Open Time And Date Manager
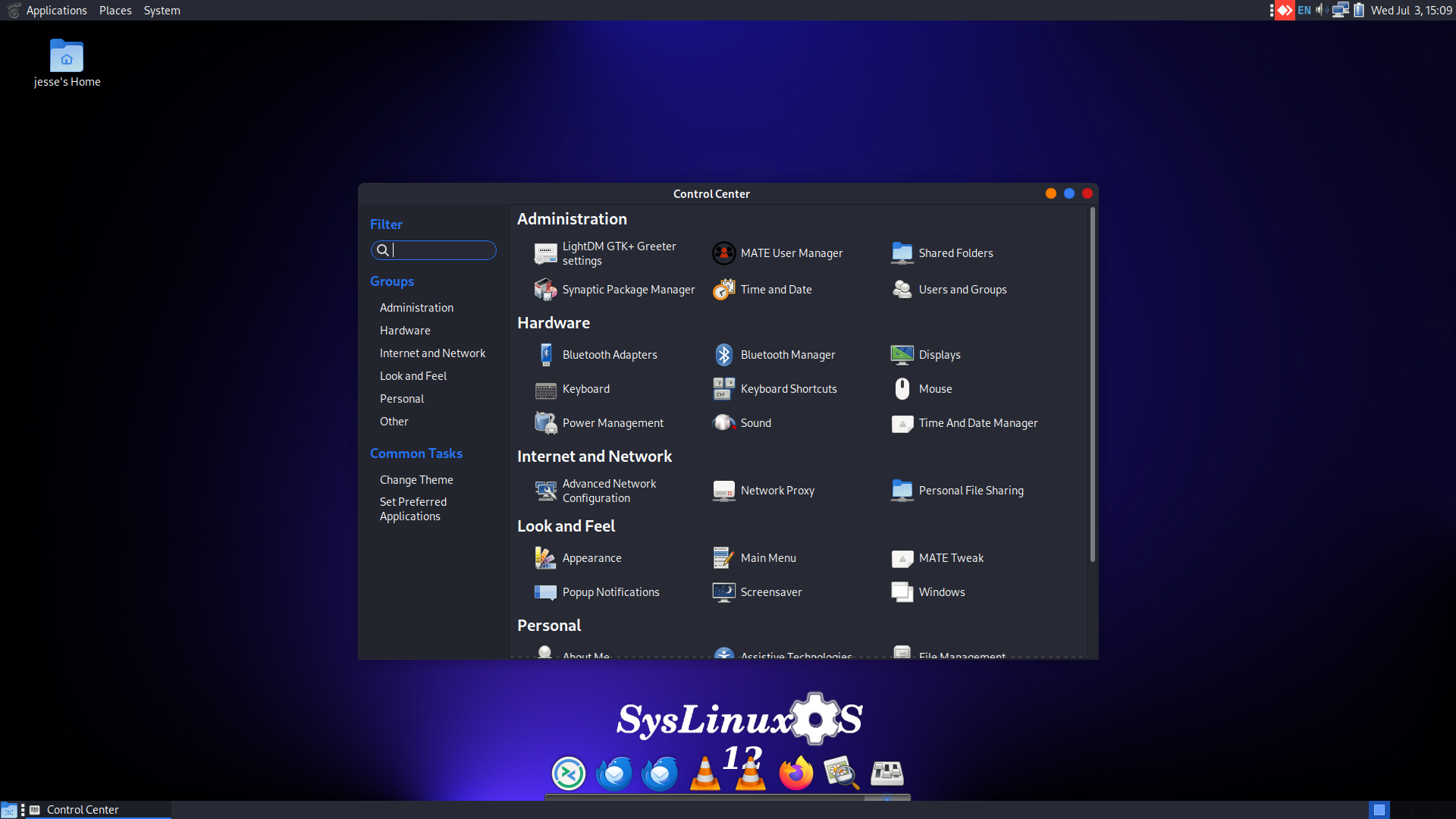The image size is (1456, 819). click(964, 423)
